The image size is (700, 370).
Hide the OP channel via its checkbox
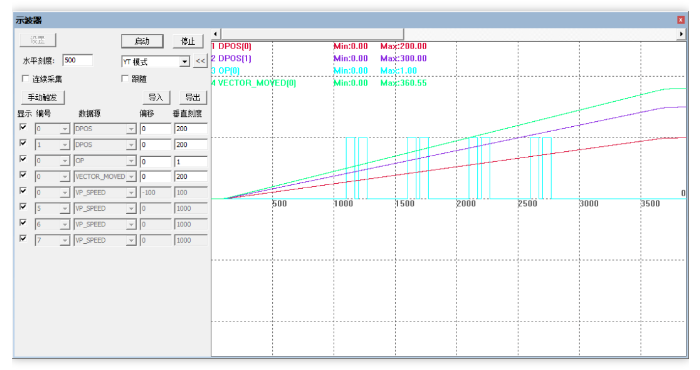(23, 159)
